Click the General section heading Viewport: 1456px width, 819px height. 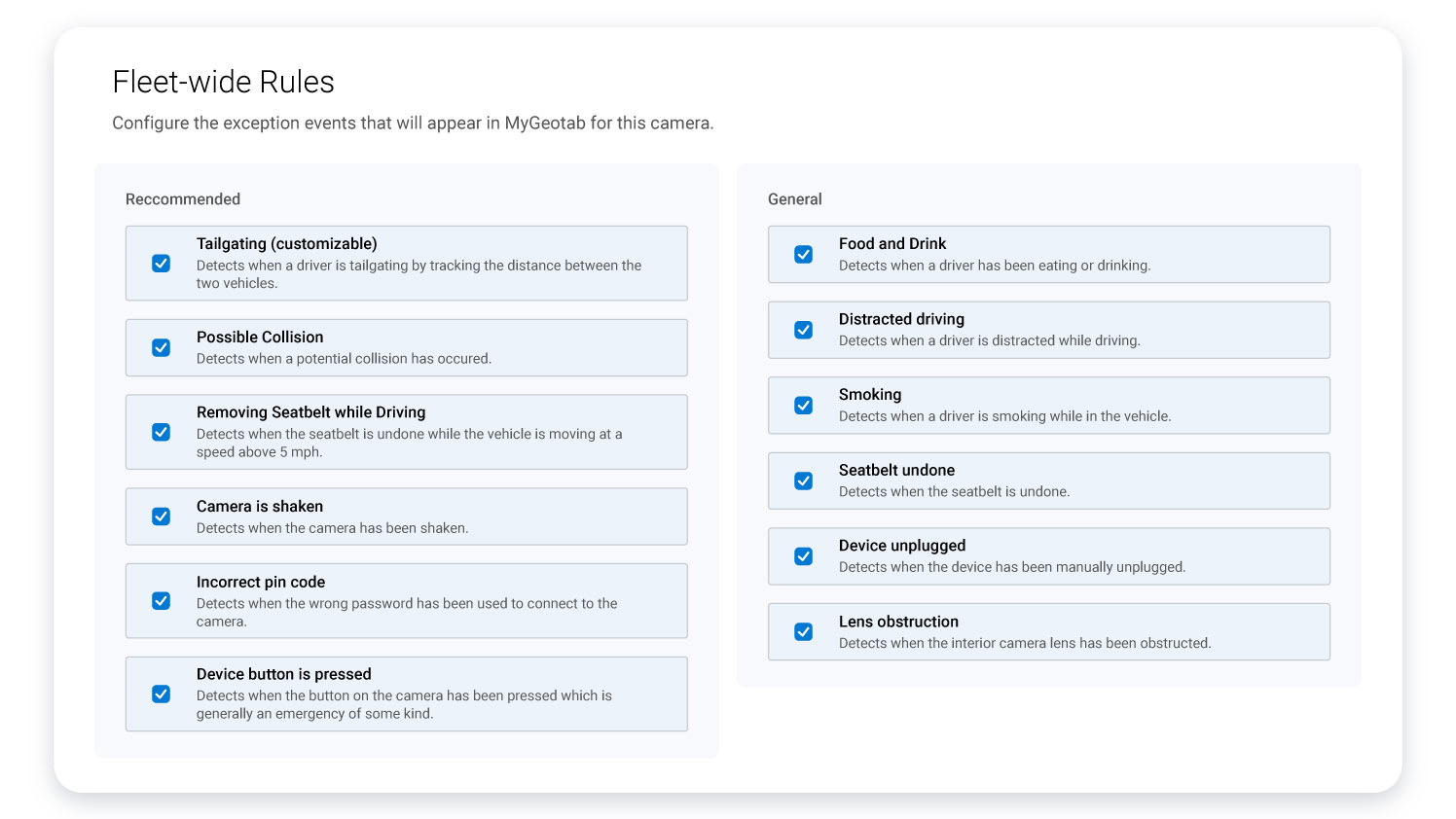click(x=794, y=199)
